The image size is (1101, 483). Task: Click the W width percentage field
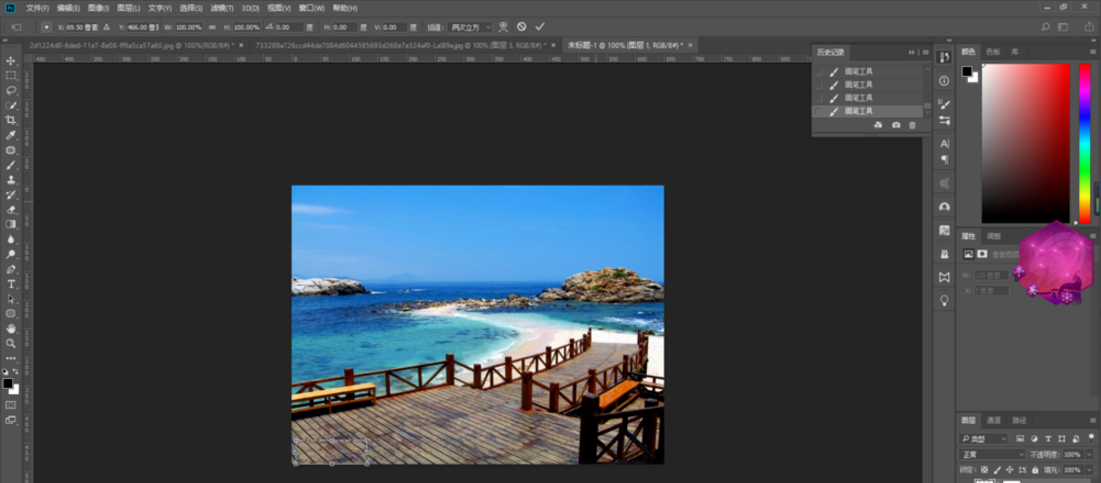tap(188, 27)
